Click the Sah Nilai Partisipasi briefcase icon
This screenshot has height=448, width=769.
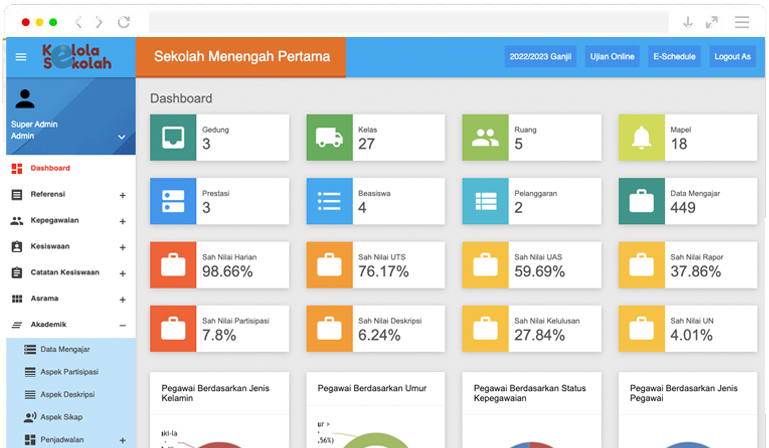pyautogui.click(x=173, y=328)
